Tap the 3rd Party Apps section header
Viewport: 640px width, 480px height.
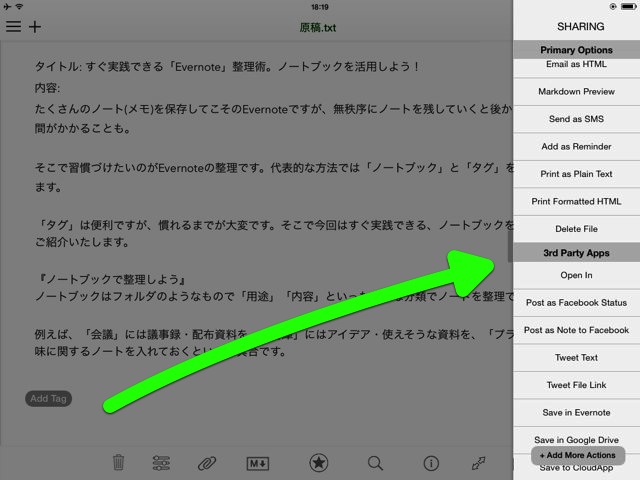[576, 253]
